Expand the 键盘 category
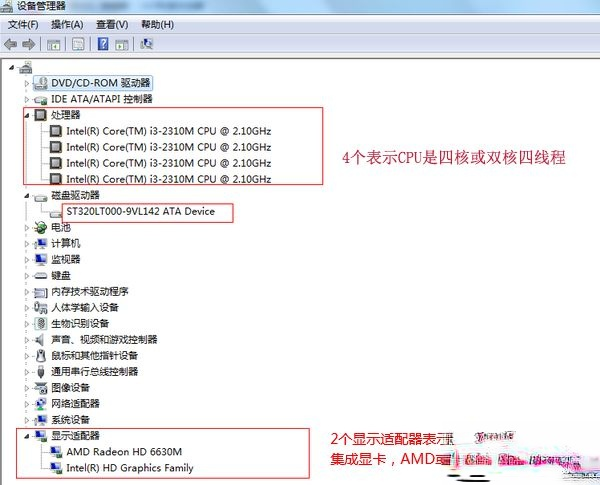Viewport: 600px width, 485px height. [x=26, y=276]
